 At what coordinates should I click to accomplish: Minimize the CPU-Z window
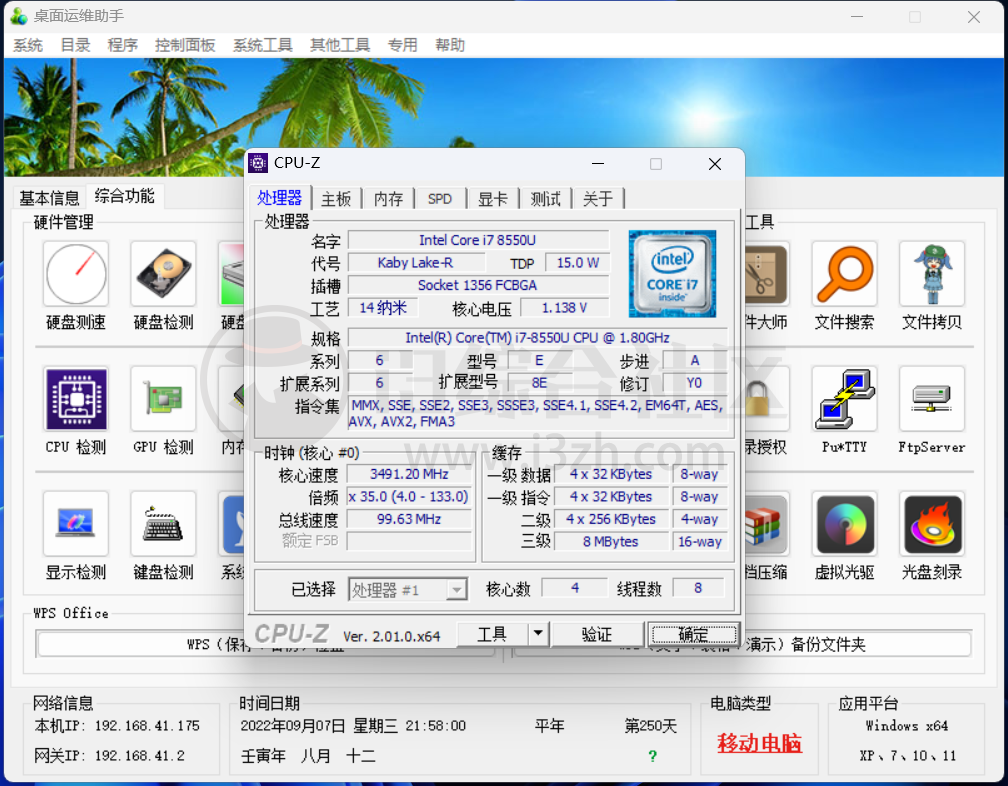point(598,164)
